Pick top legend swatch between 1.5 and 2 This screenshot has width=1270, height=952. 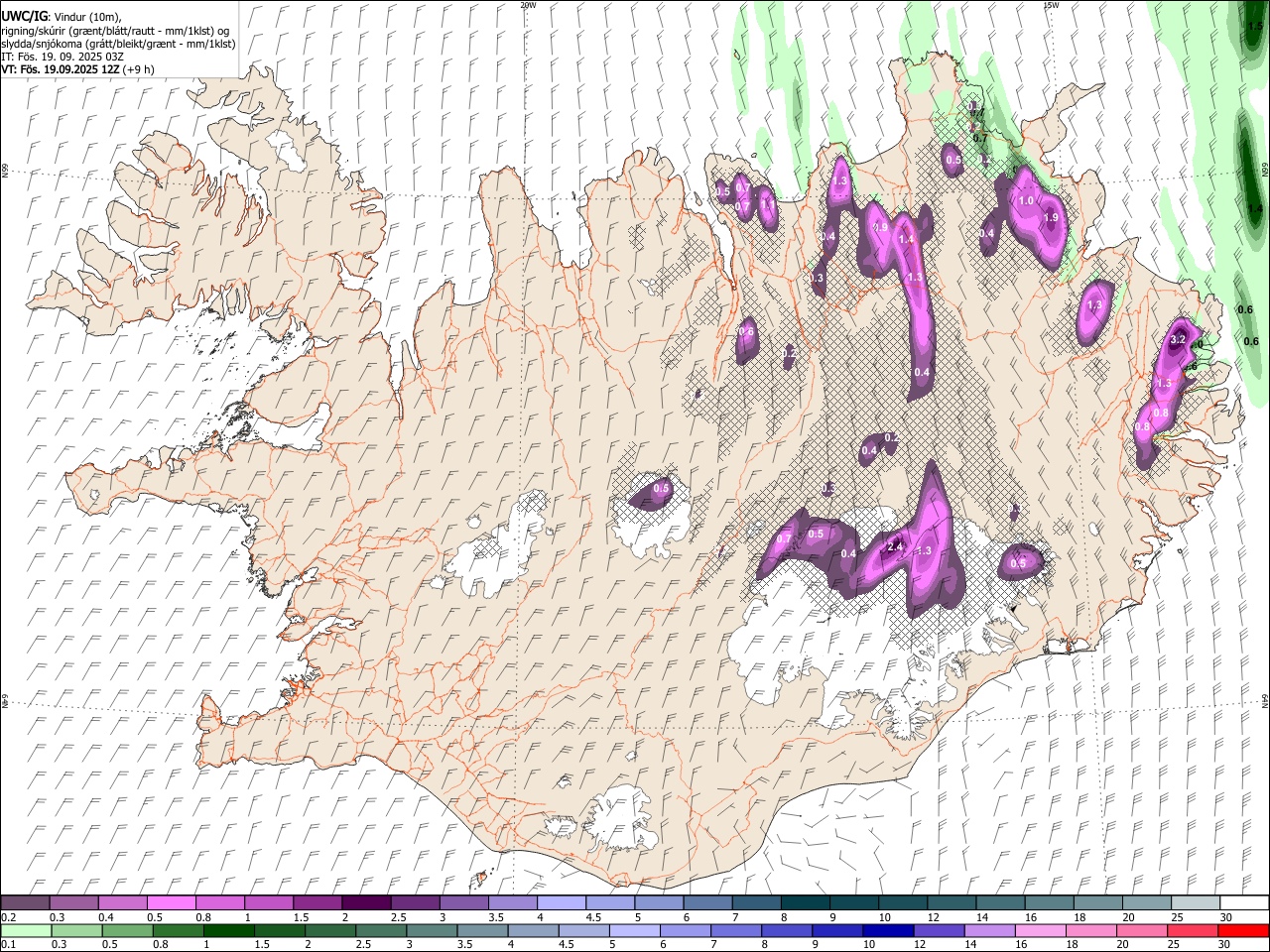[317, 902]
